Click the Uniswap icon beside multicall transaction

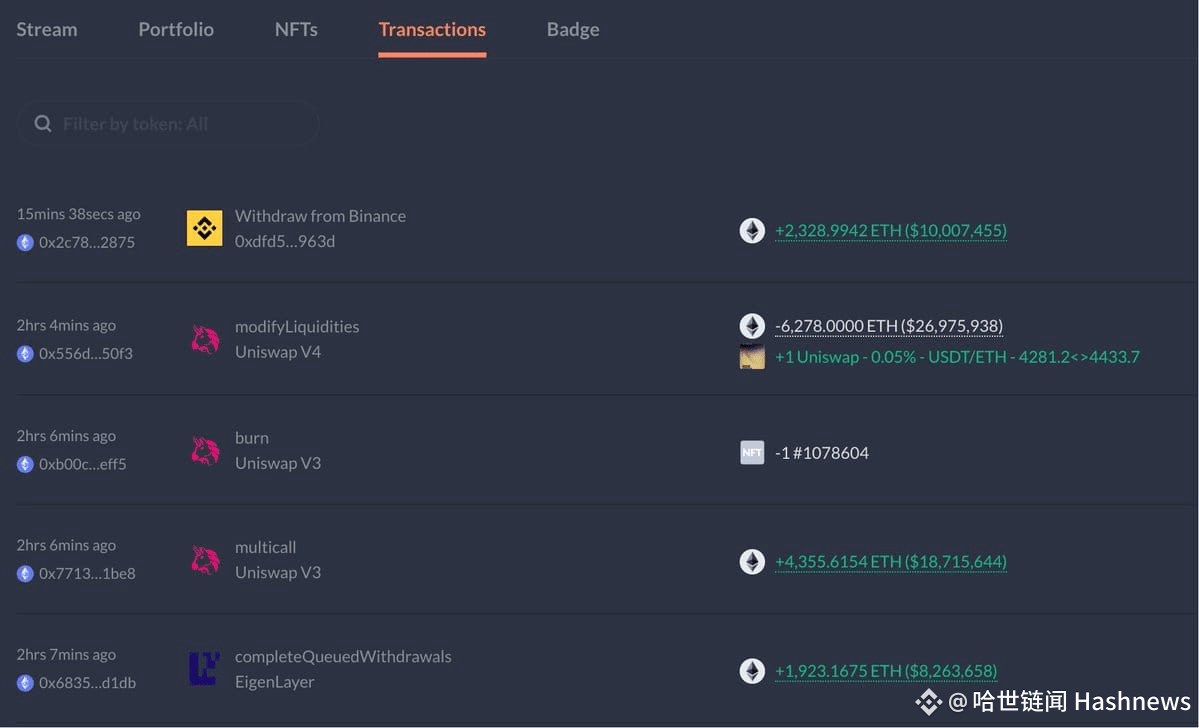coord(205,560)
